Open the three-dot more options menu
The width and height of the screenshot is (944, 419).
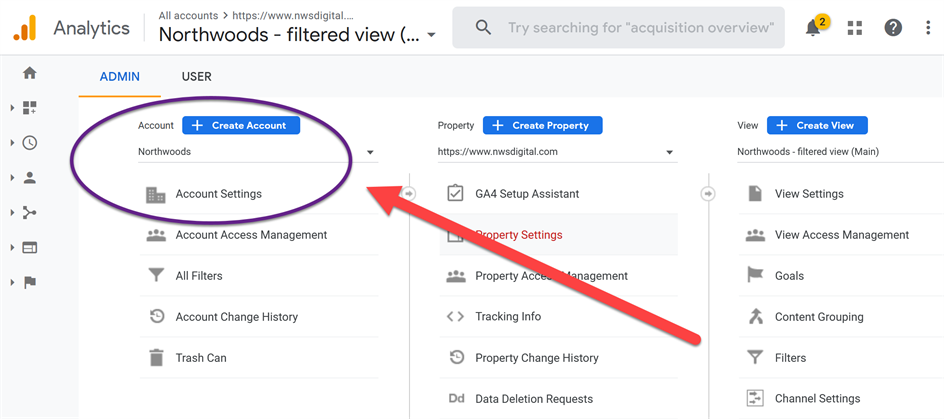click(x=928, y=28)
